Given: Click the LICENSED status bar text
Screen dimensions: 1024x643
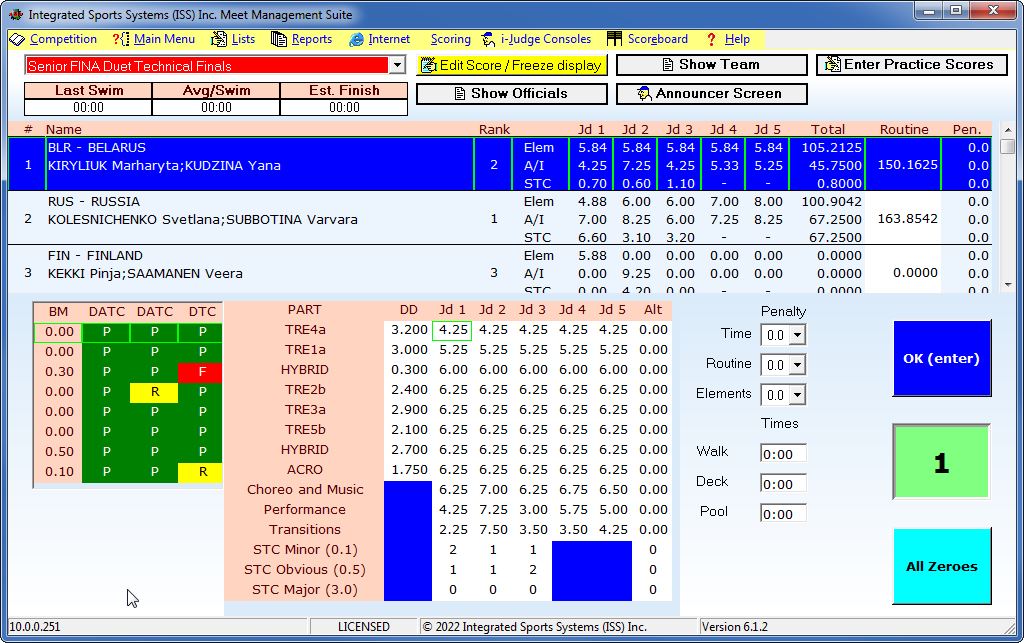Looking at the screenshot, I should point(364,627).
